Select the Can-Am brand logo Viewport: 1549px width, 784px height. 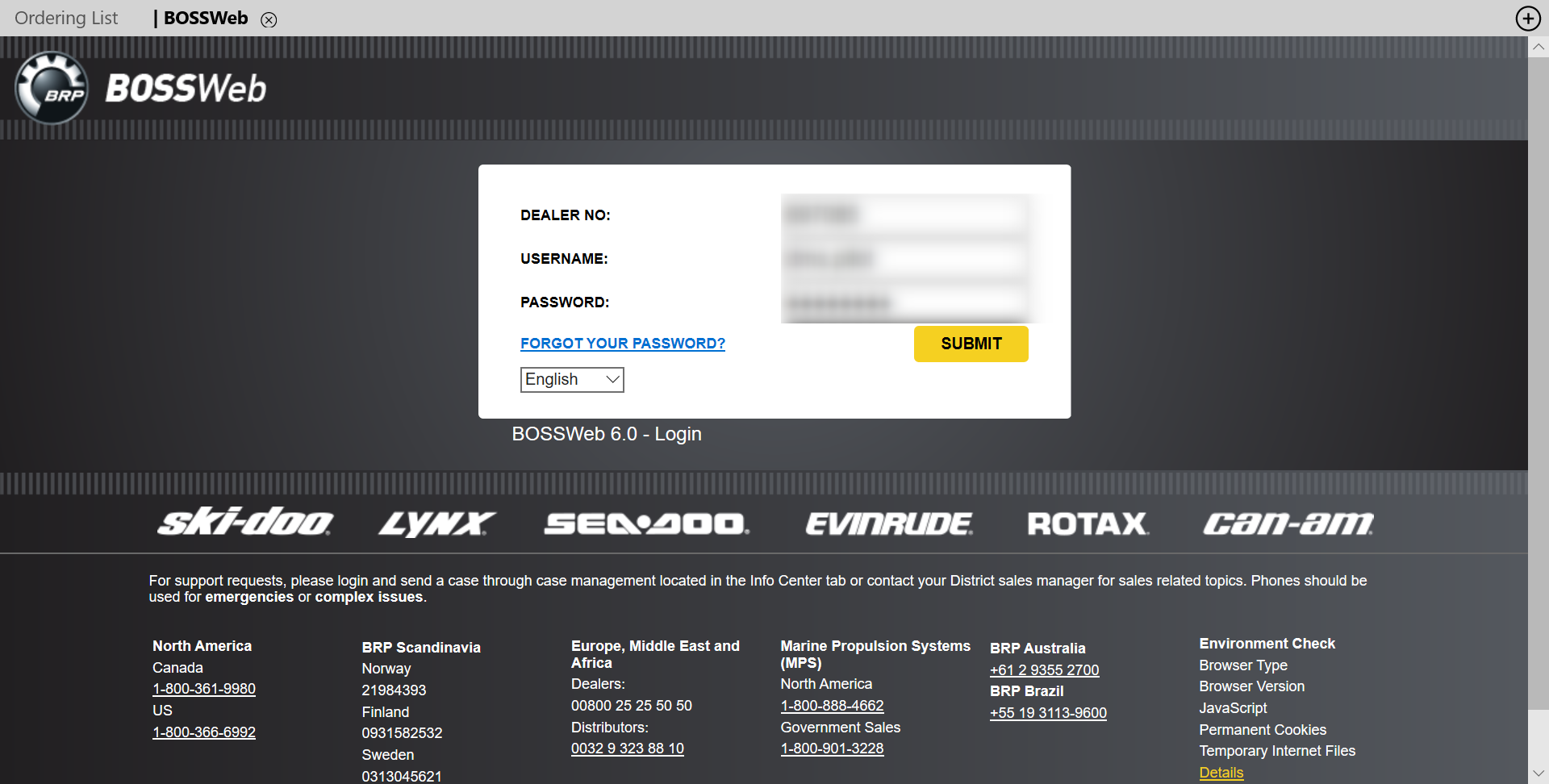click(1286, 523)
